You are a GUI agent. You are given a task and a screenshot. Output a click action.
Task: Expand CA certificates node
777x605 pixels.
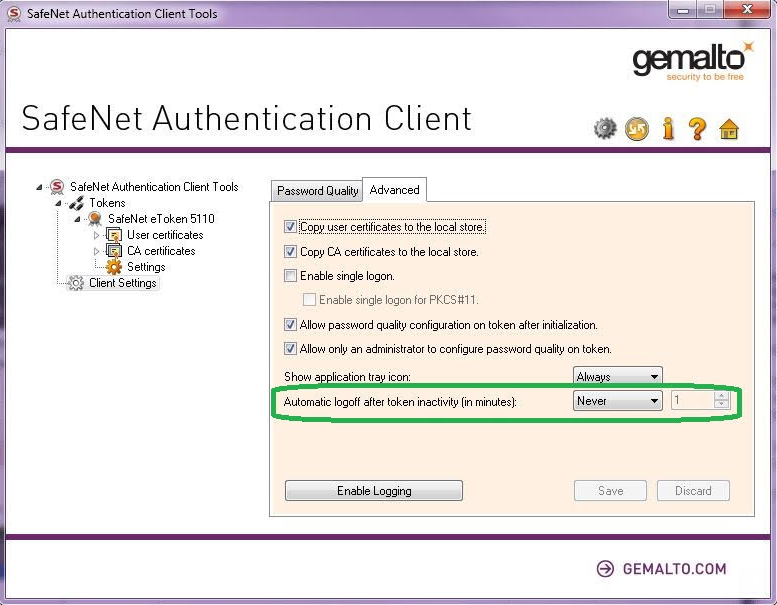[97, 251]
